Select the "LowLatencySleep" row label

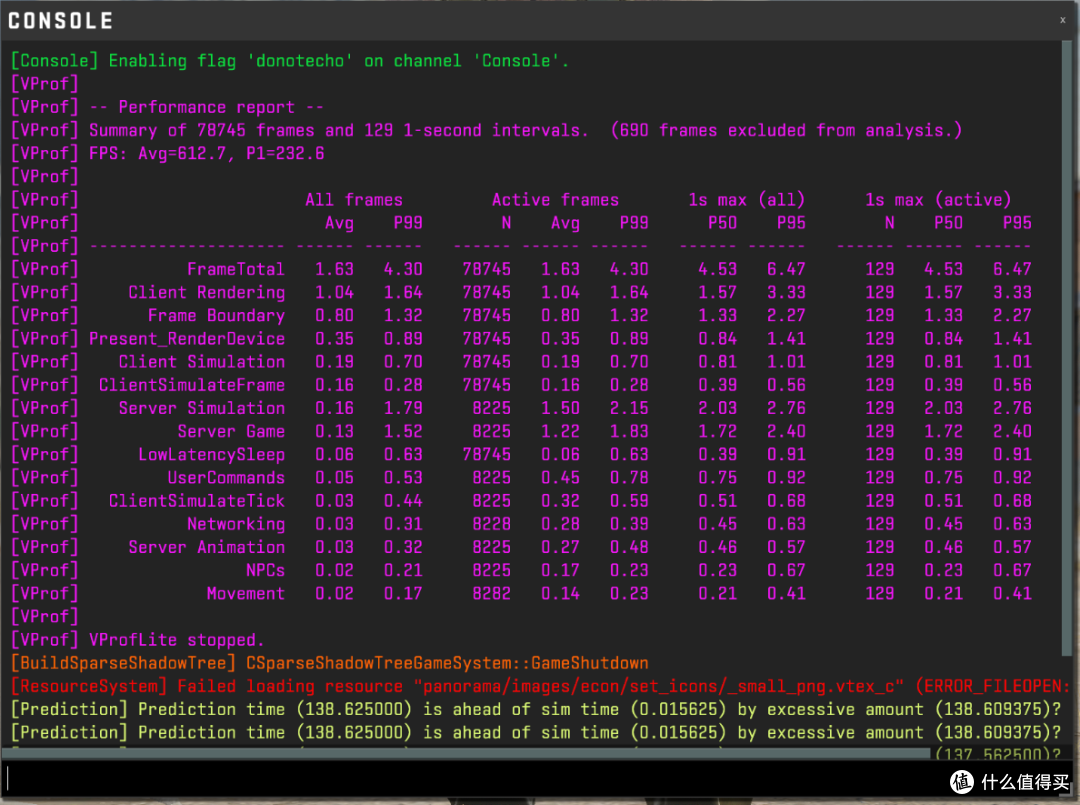coord(211,454)
